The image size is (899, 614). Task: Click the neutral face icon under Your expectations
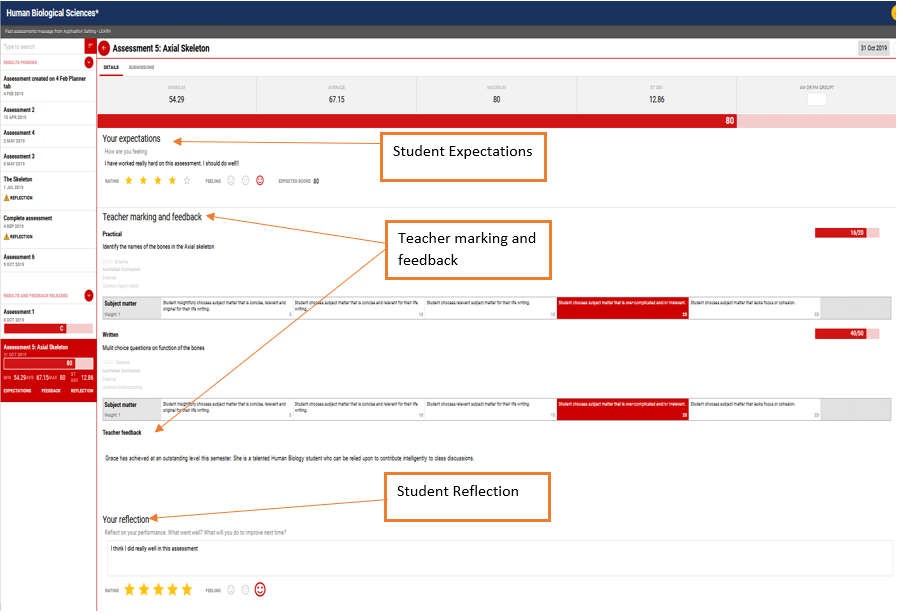click(245, 180)
